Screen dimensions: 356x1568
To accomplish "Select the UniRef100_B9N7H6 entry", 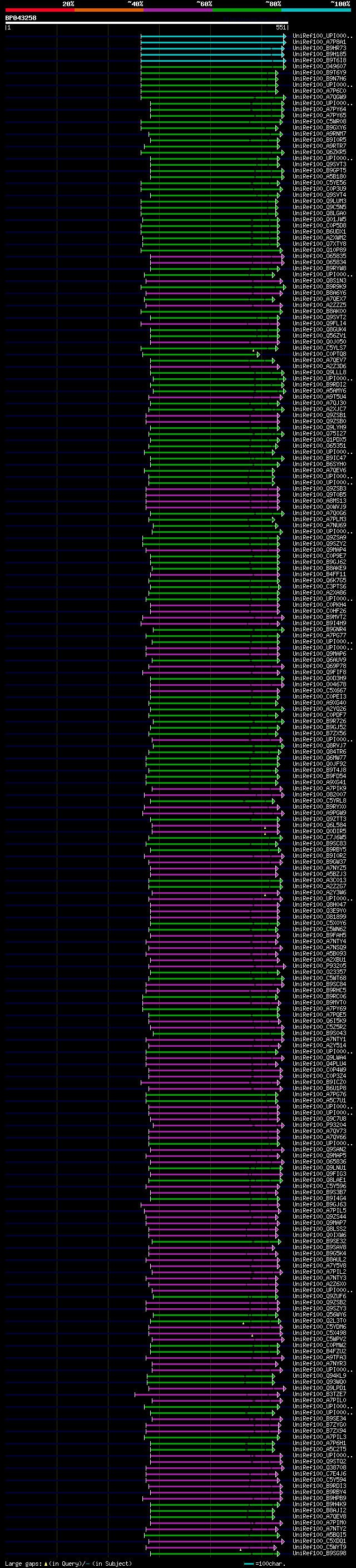I will point(319,78).
